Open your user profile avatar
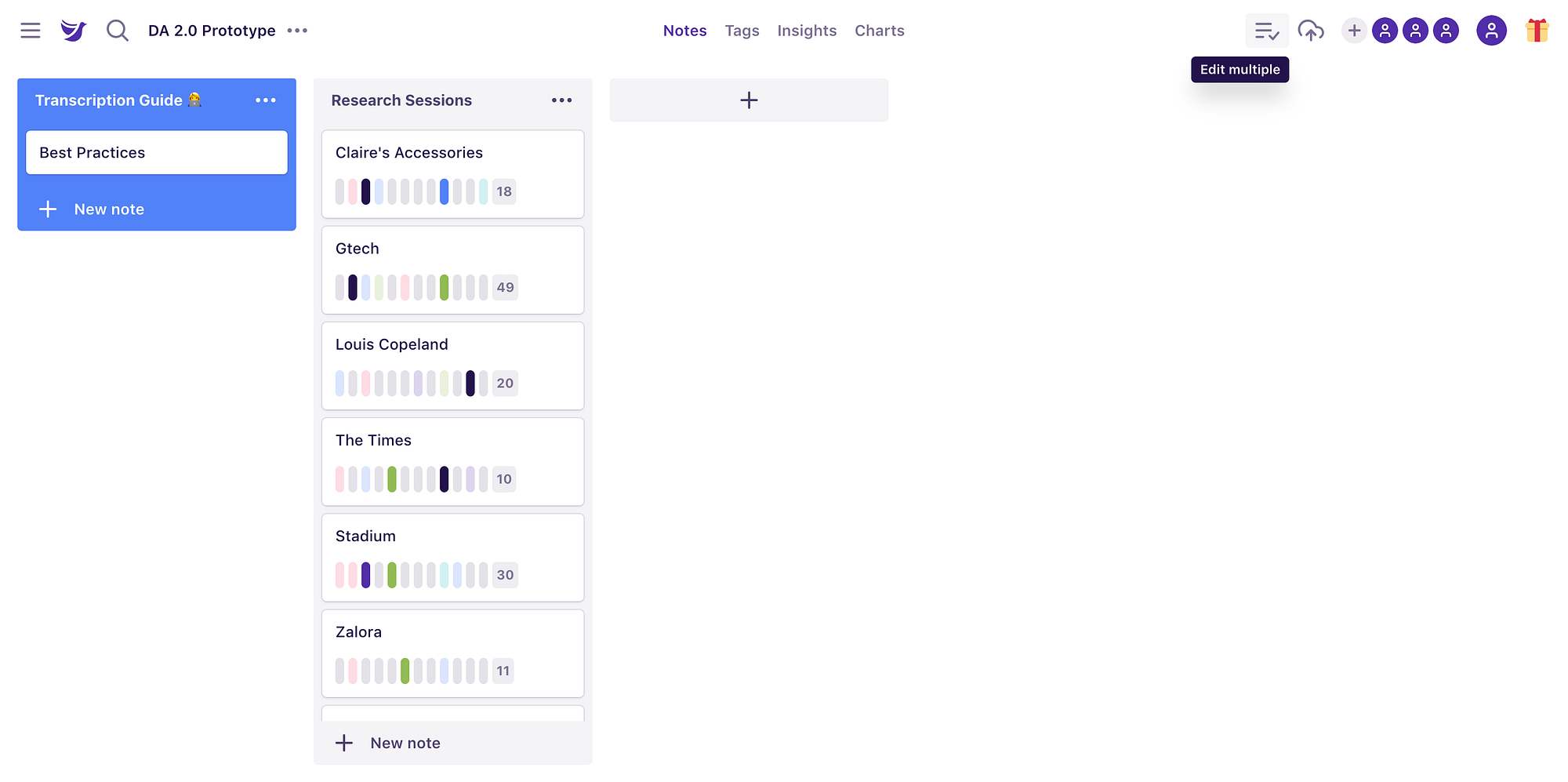Screen dimensions: 1568x782 (1491, 31)
